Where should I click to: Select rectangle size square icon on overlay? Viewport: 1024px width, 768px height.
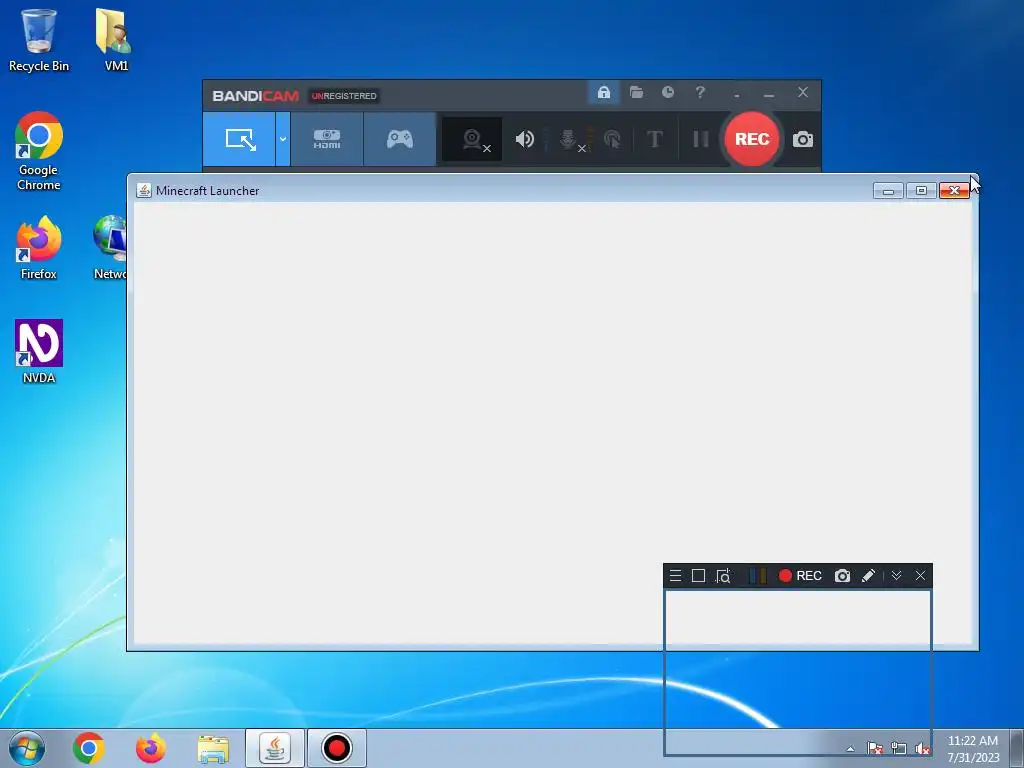[698, 575]
